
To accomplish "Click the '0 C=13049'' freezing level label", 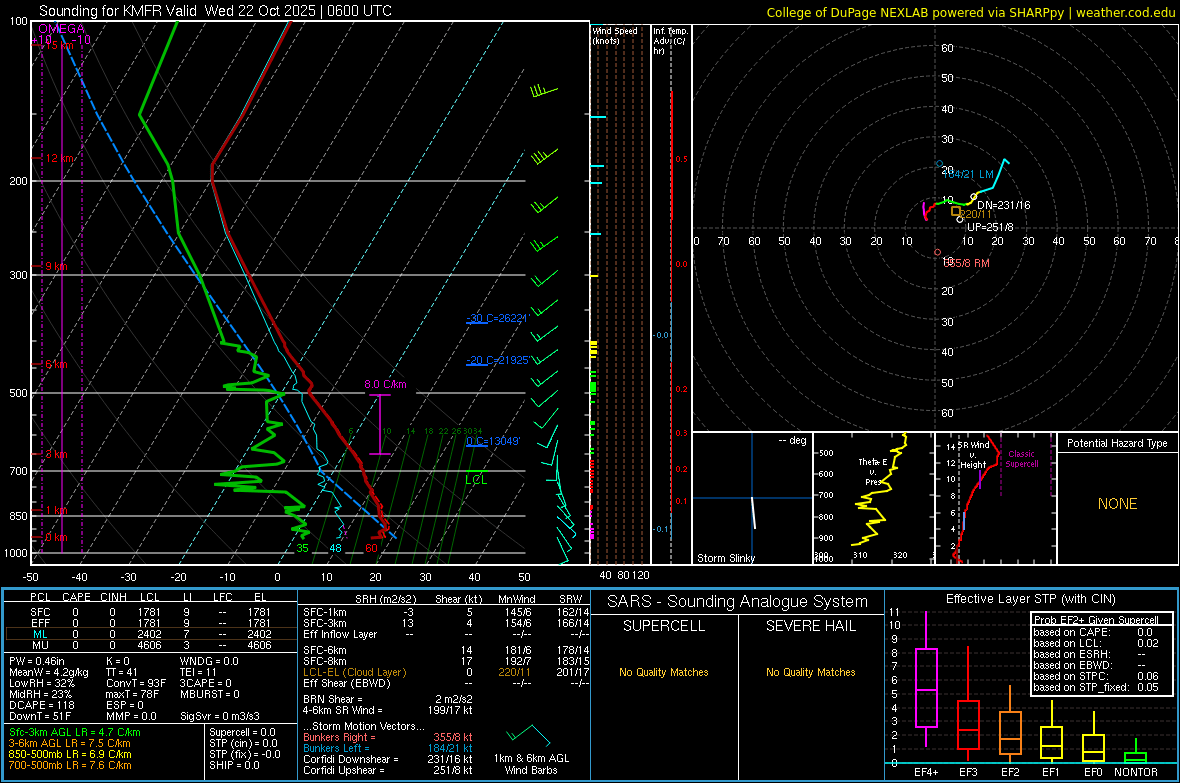I will [x=493, y=441].
